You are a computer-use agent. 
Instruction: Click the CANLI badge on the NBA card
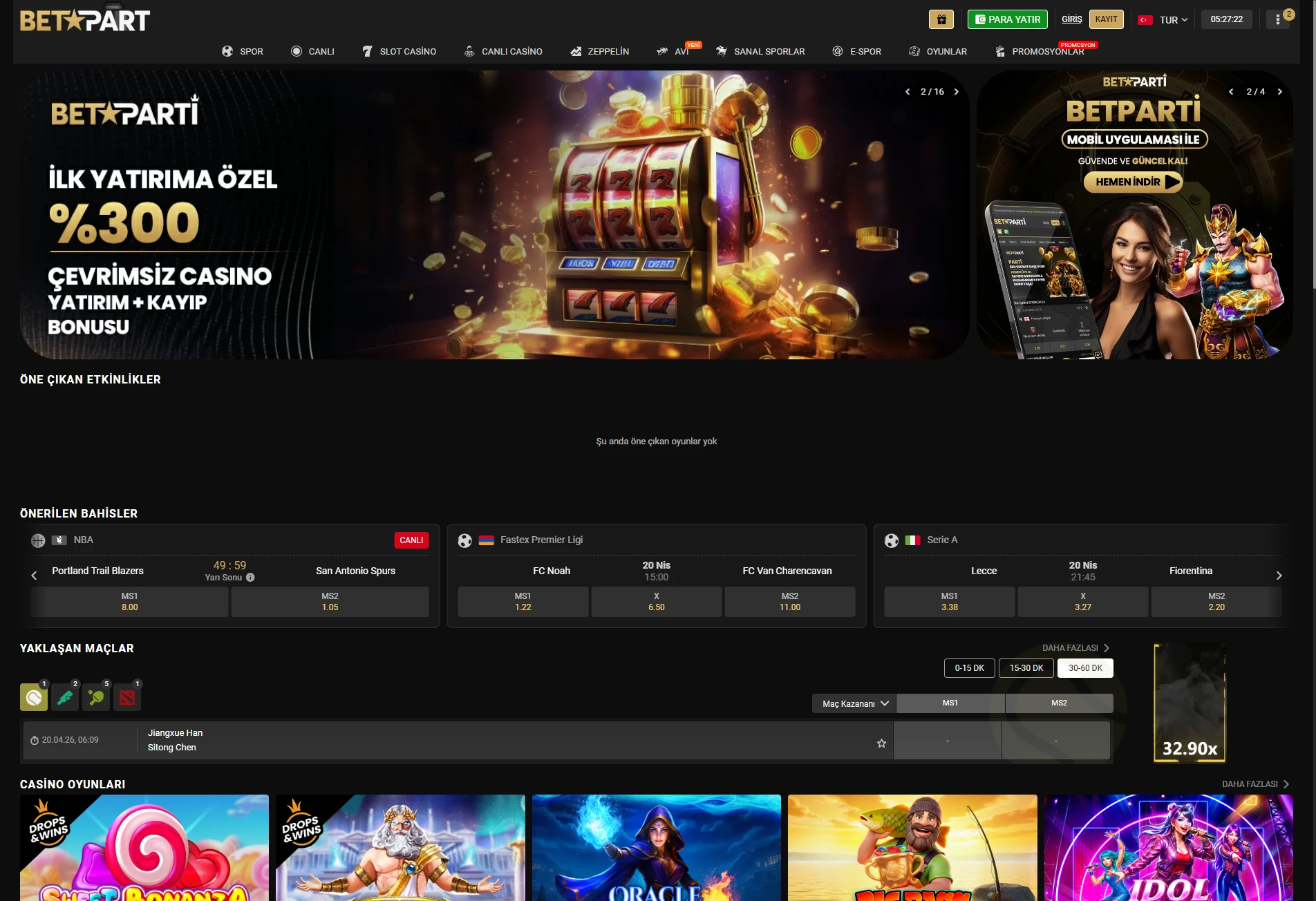[411, 540]
